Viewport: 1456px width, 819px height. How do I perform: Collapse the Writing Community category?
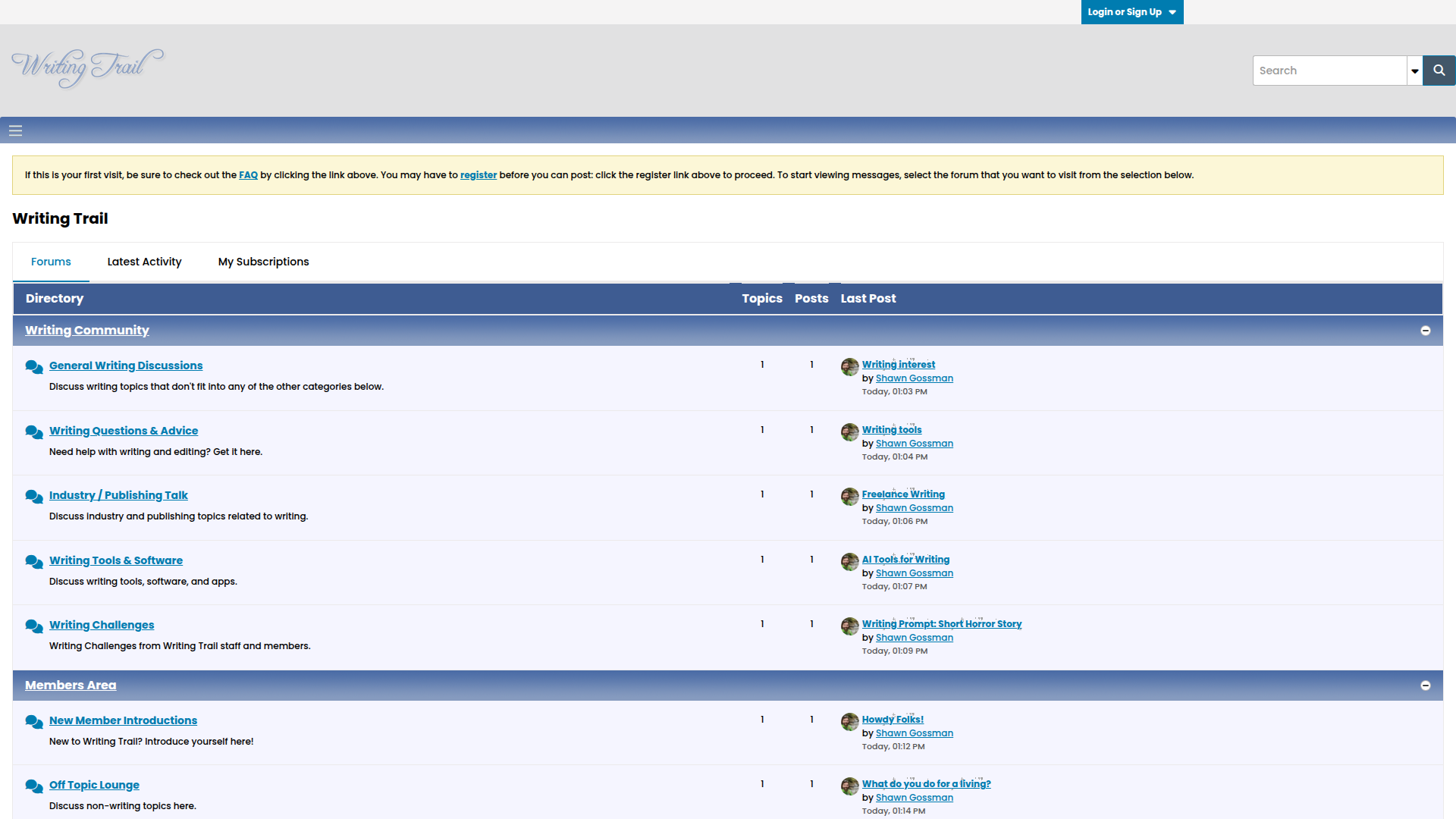click(1425, 331)
